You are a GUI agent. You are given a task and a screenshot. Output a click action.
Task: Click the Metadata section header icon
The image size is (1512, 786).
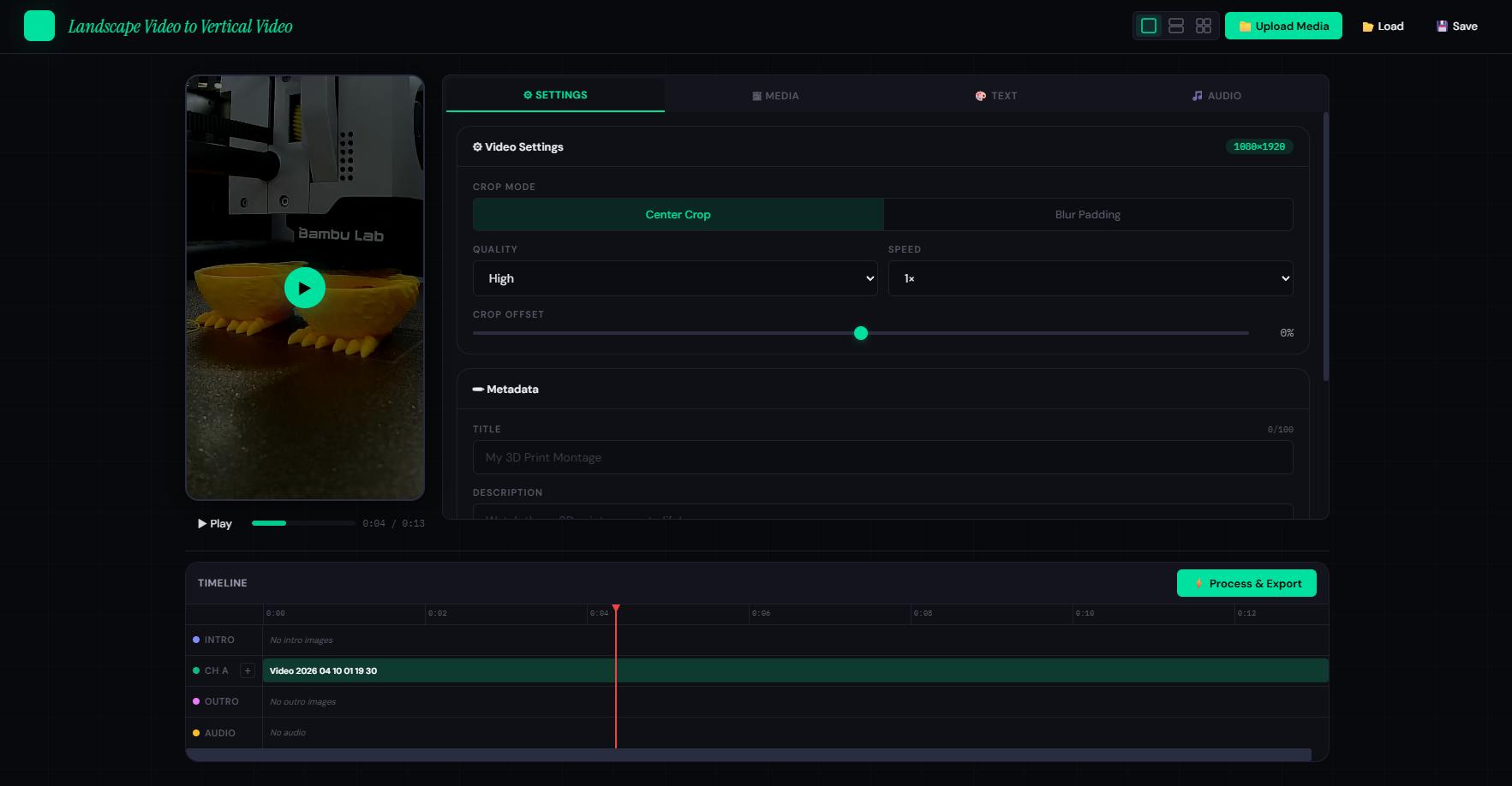point(478,389)
